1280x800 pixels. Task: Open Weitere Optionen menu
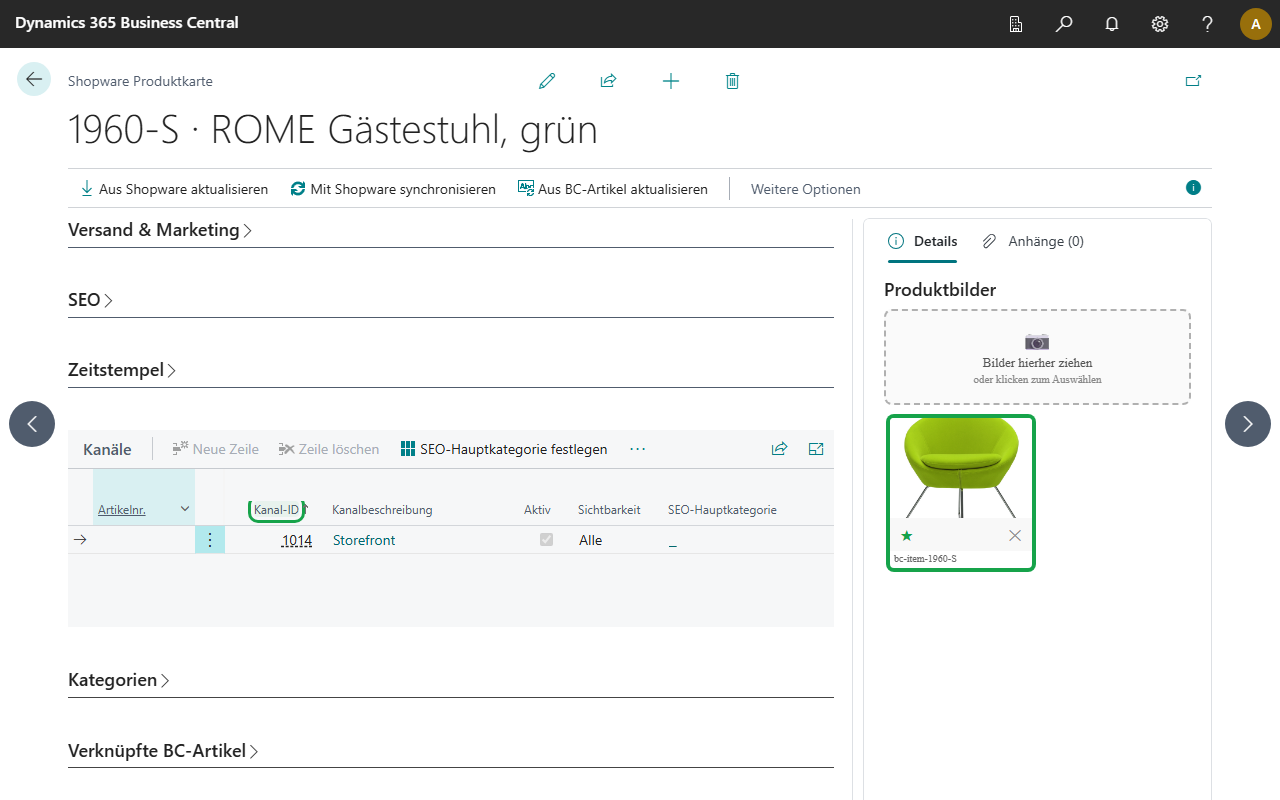[806, 189]
